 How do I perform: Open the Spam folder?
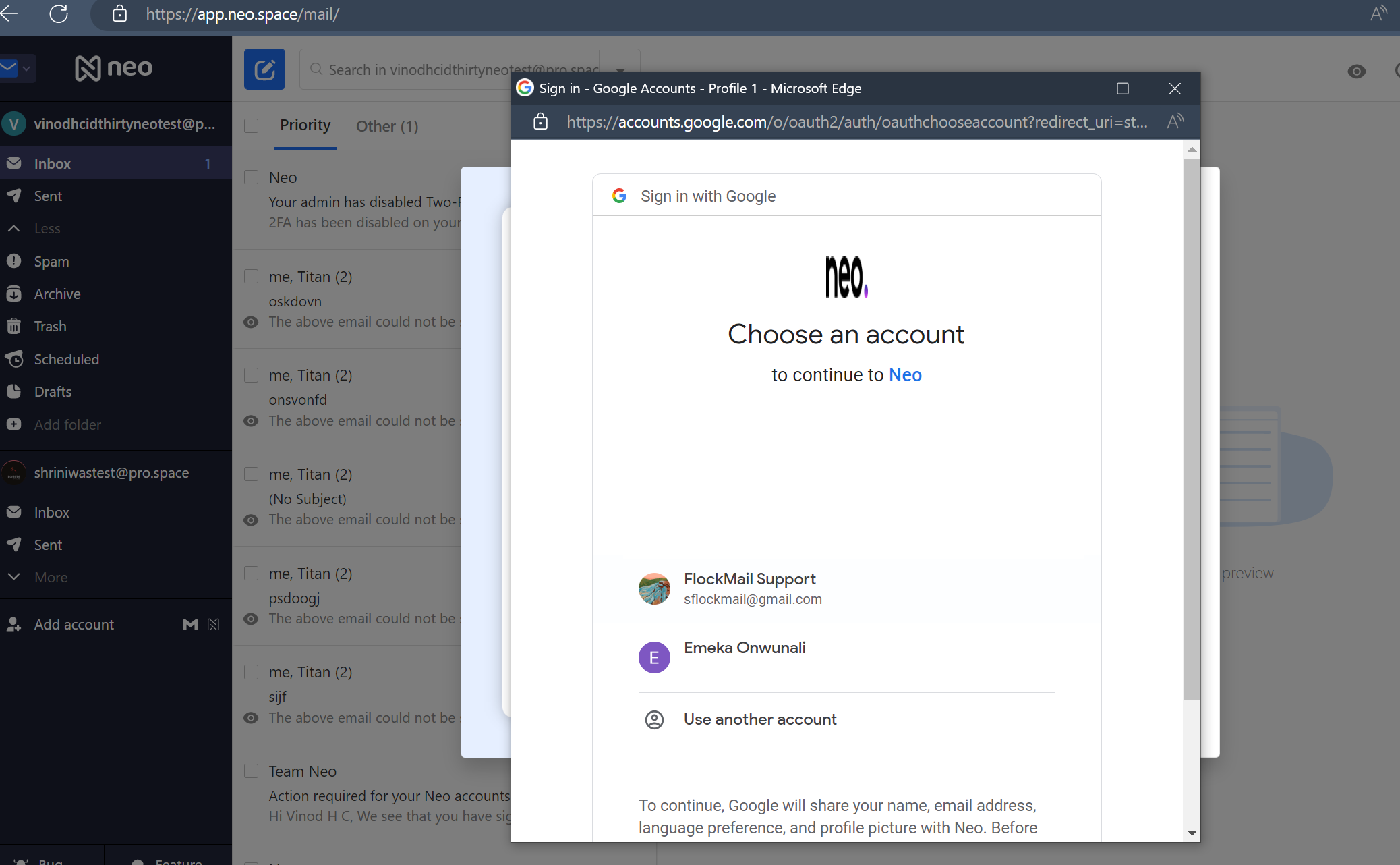[x=116, y=261]
